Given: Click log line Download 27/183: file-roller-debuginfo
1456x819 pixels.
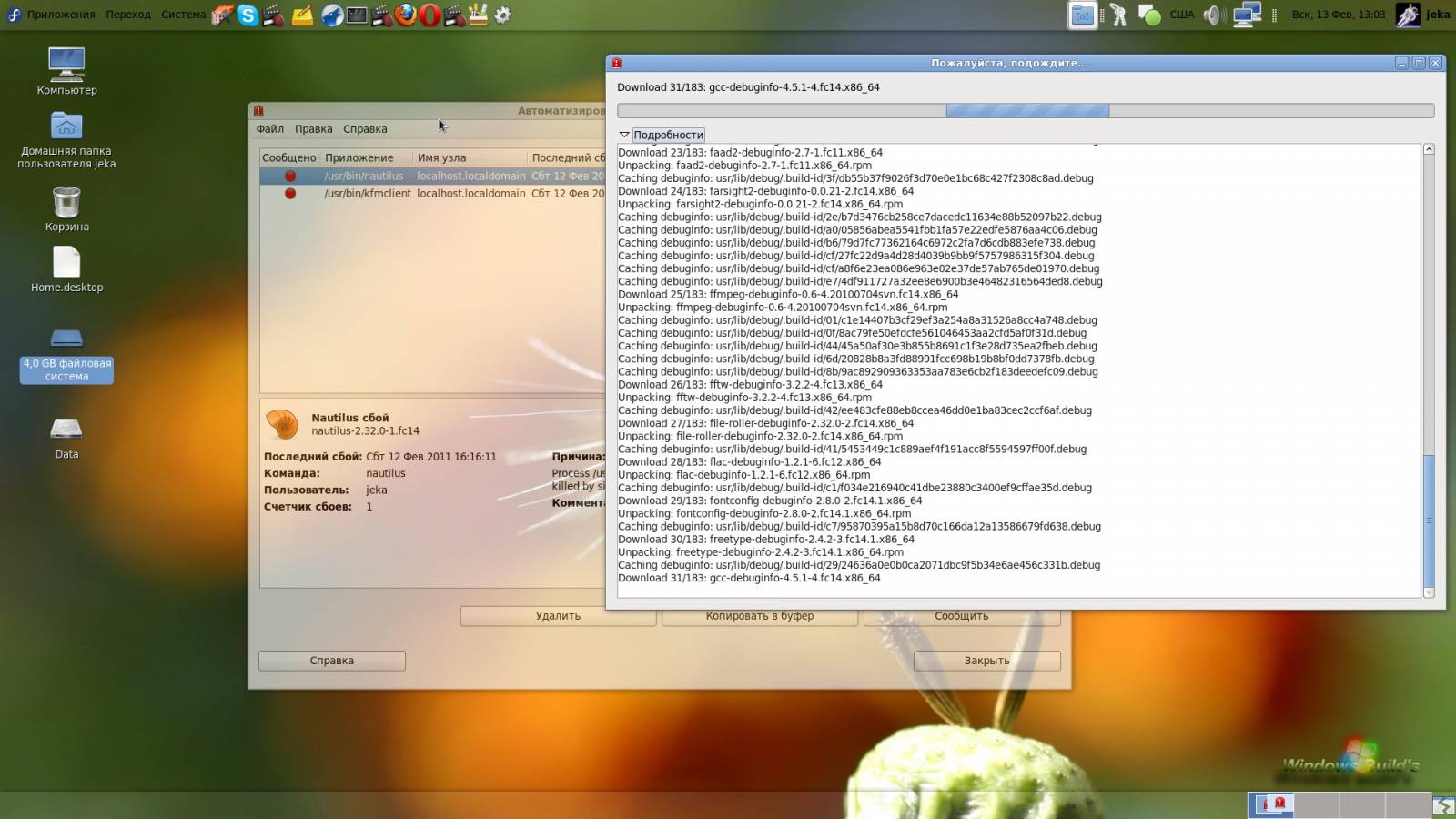Looking at the screenshot, I should click(765, 423).
